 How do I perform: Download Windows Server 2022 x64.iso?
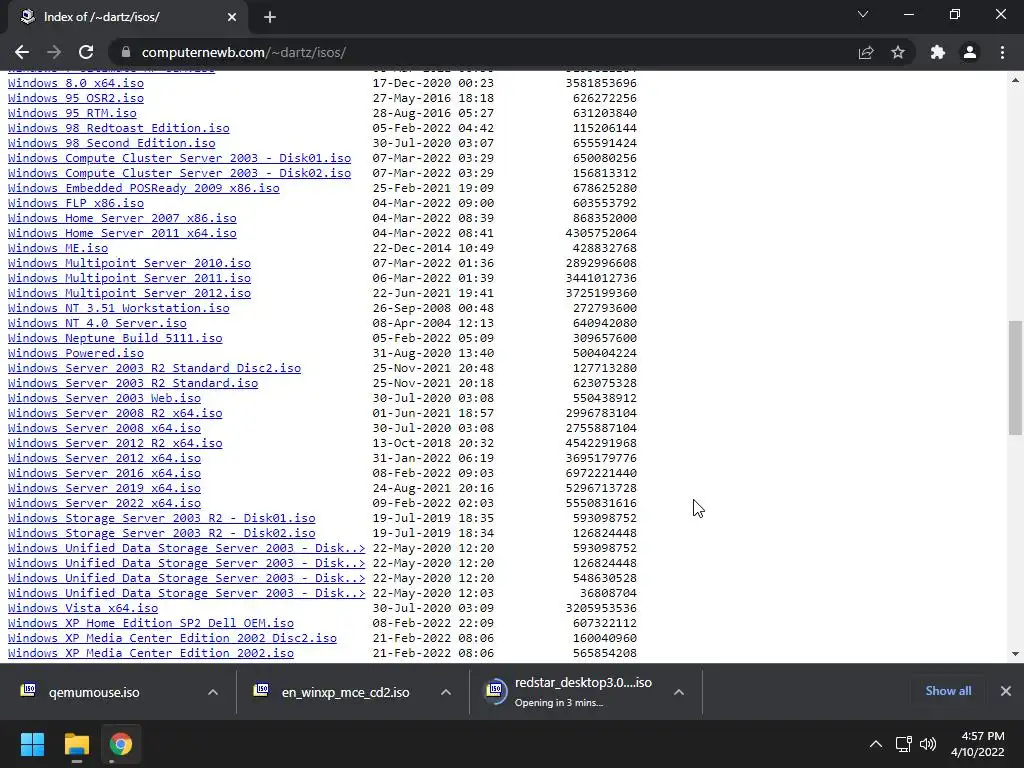tap(104, 504)
